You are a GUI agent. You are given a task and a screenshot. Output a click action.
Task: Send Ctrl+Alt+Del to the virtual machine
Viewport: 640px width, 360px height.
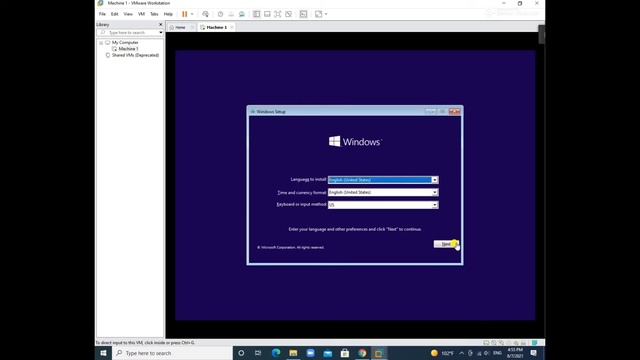click(x=205, y=14)
